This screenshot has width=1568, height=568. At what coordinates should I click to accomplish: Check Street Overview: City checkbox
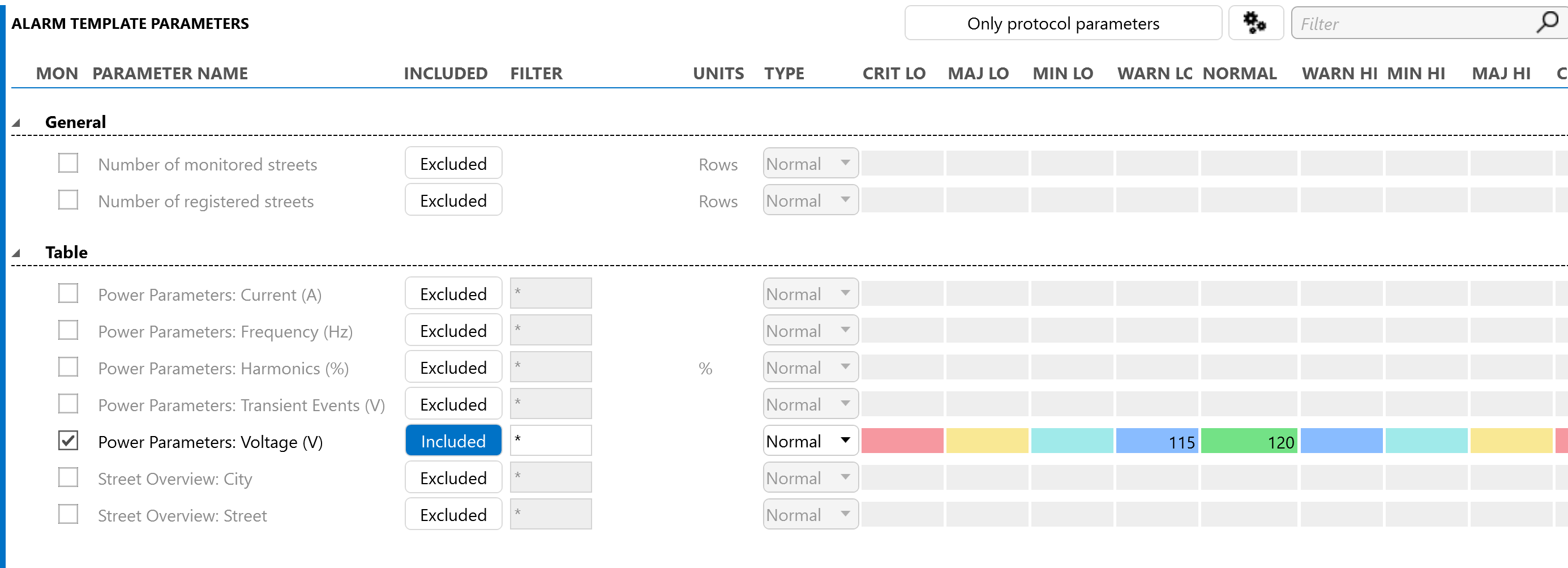point(68,477)
